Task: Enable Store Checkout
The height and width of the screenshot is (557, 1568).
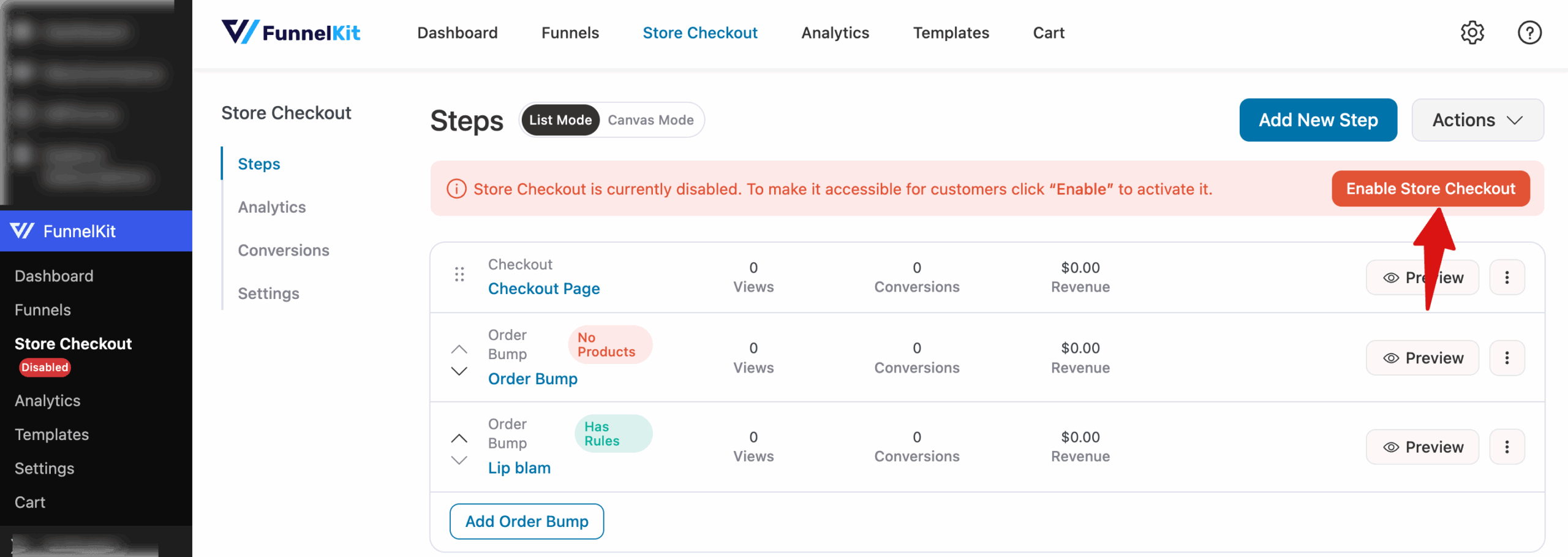Action: pos(1430,188)
